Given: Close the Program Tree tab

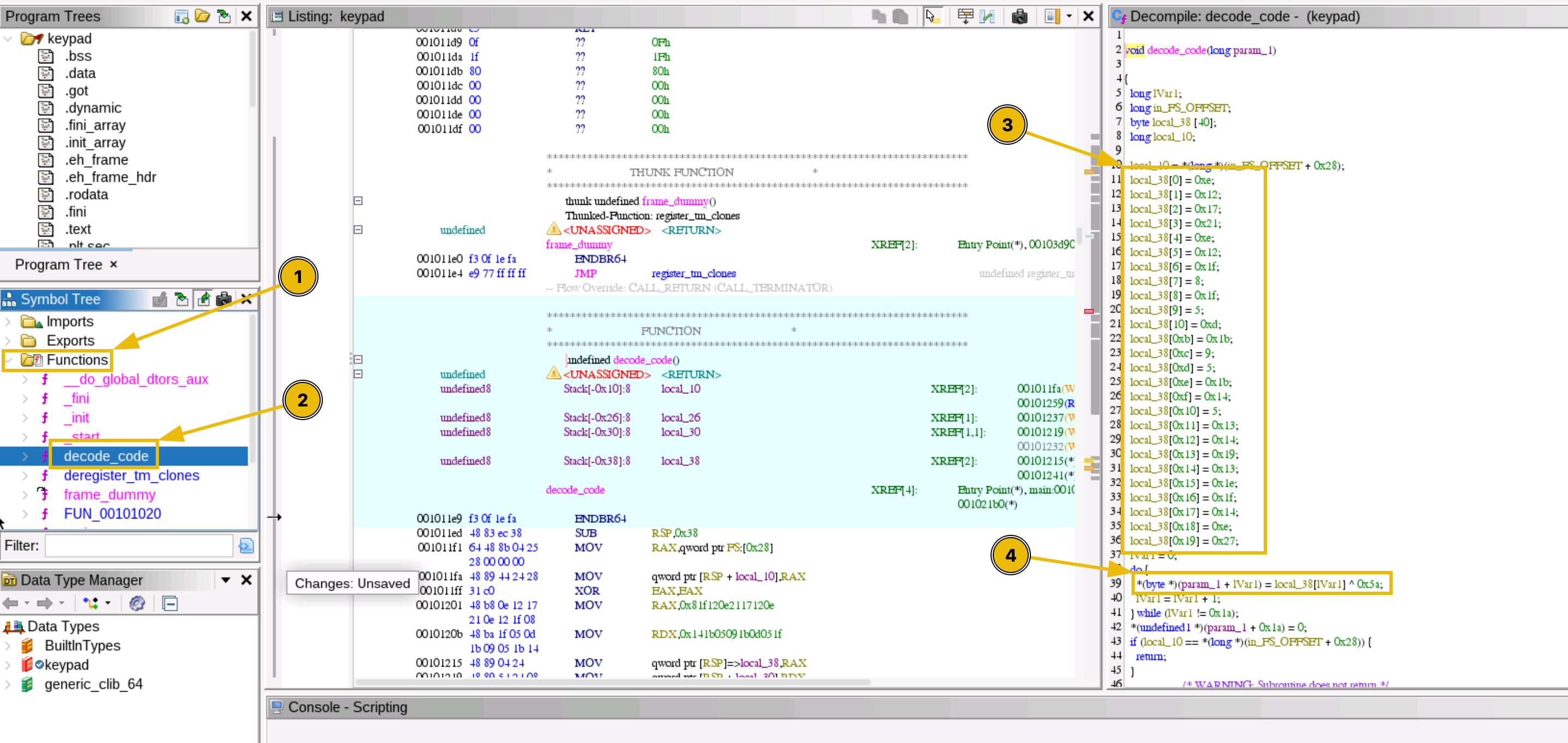Looking at the screenshot, I should pyautogui.click(x=113, y=264).
